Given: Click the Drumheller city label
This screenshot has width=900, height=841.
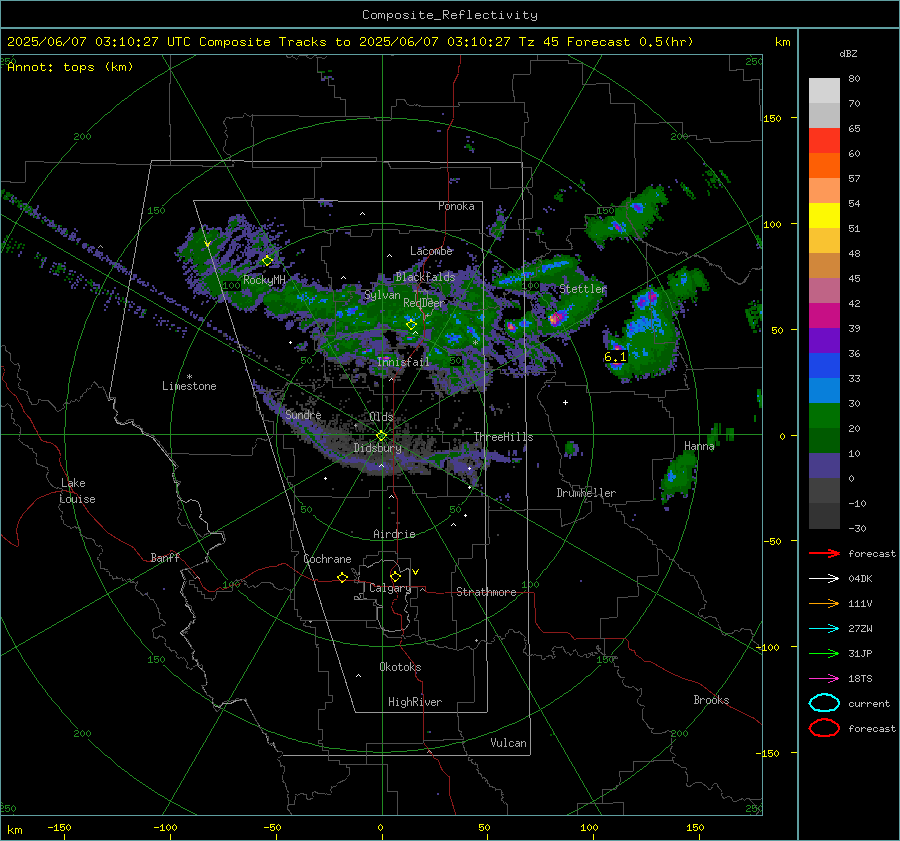Looking at the screenshot, I should (586, 493).
